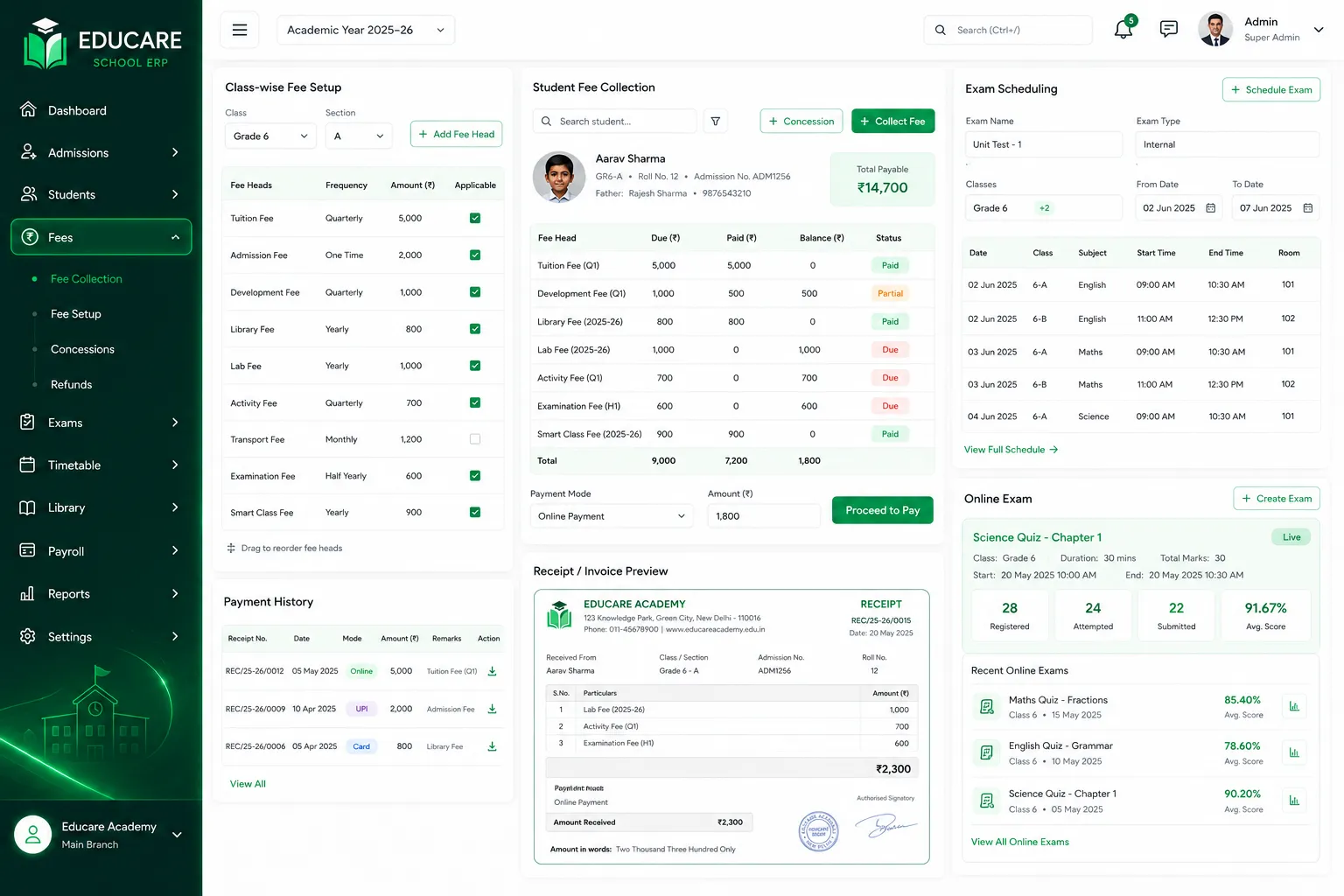
Task: Open the chat messages icon
Action: click(x=1168, y=29)
